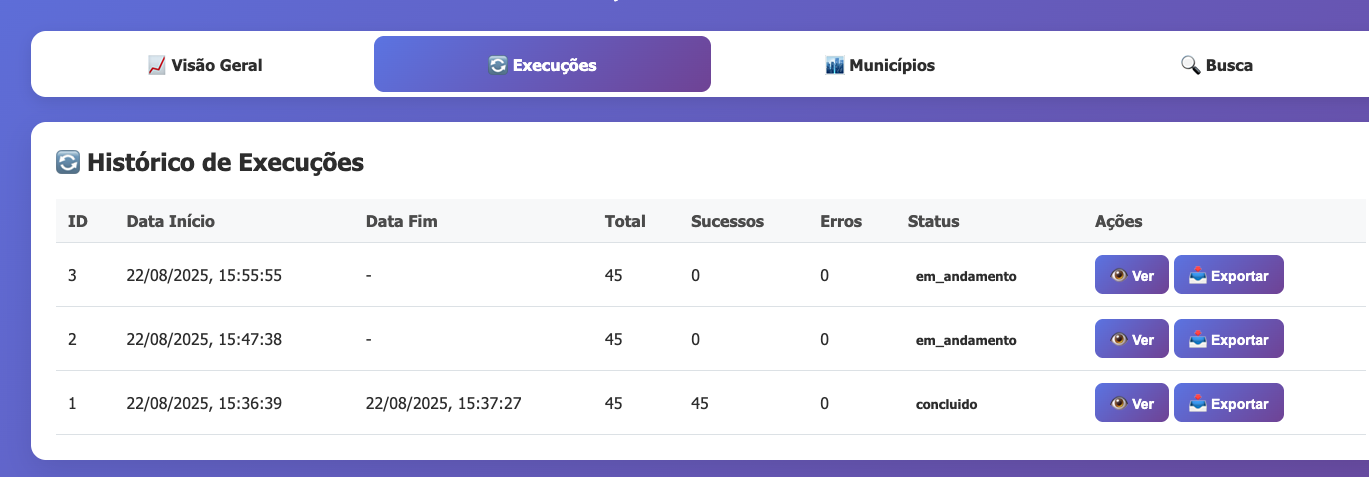This screenshot has height=477, width=1369.
Task: Switch to the Municípios tab
Action: pos(880,65)
